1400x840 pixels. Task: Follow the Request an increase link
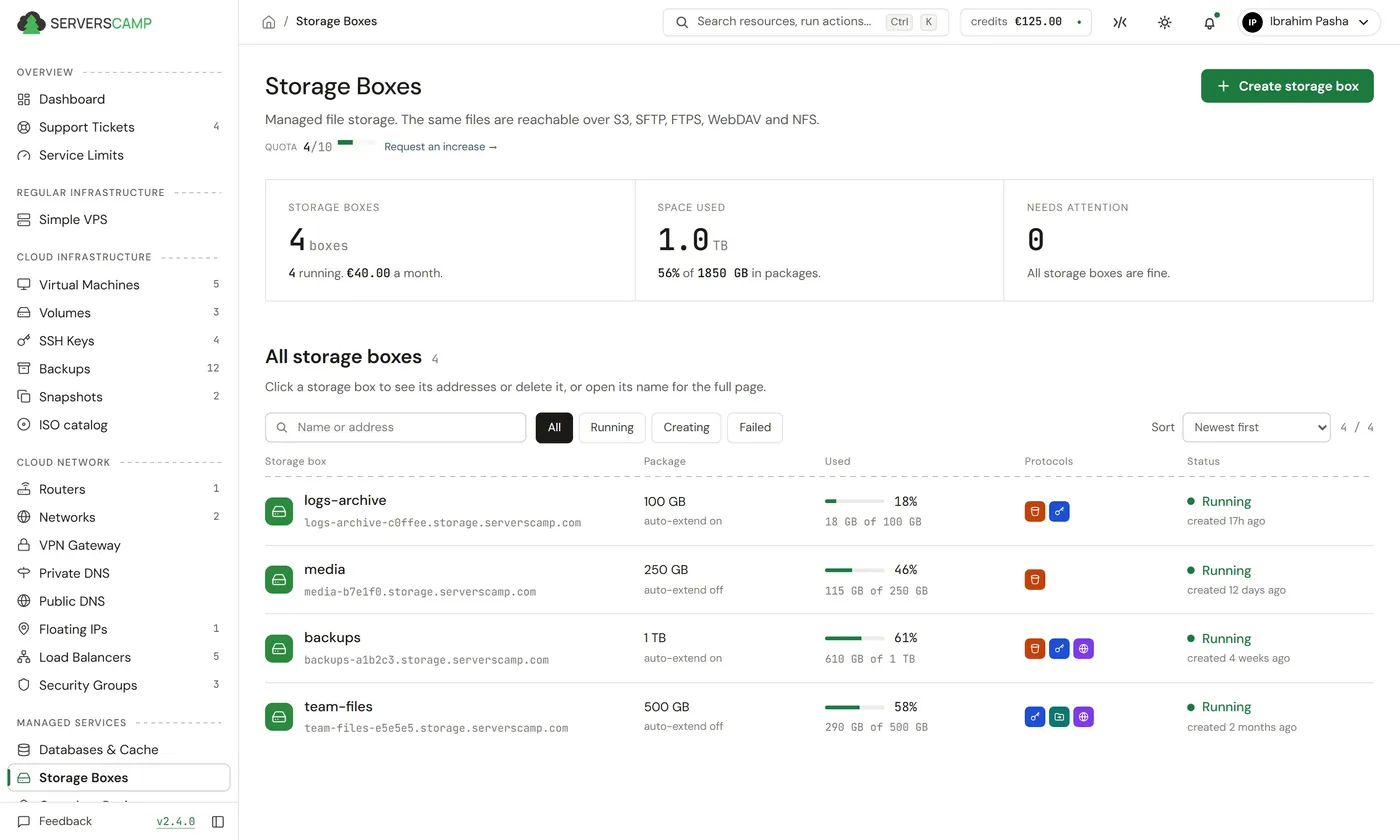click(440, 147)
